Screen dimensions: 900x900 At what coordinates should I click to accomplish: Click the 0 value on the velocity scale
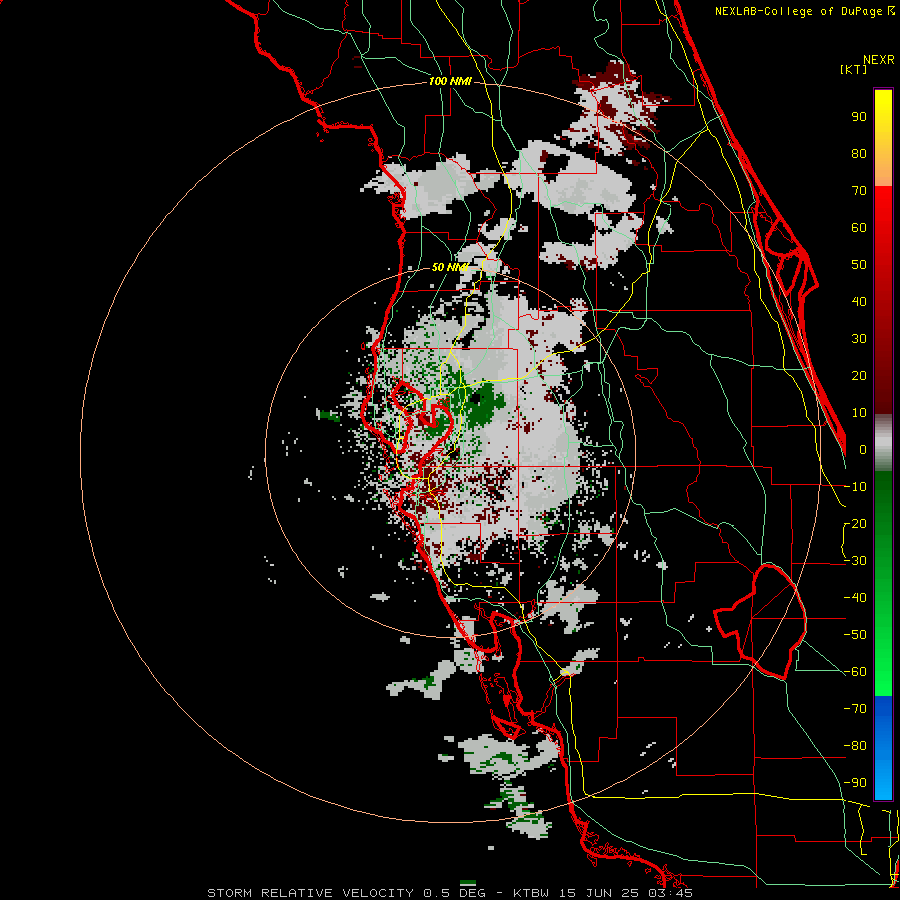[863, 450]
